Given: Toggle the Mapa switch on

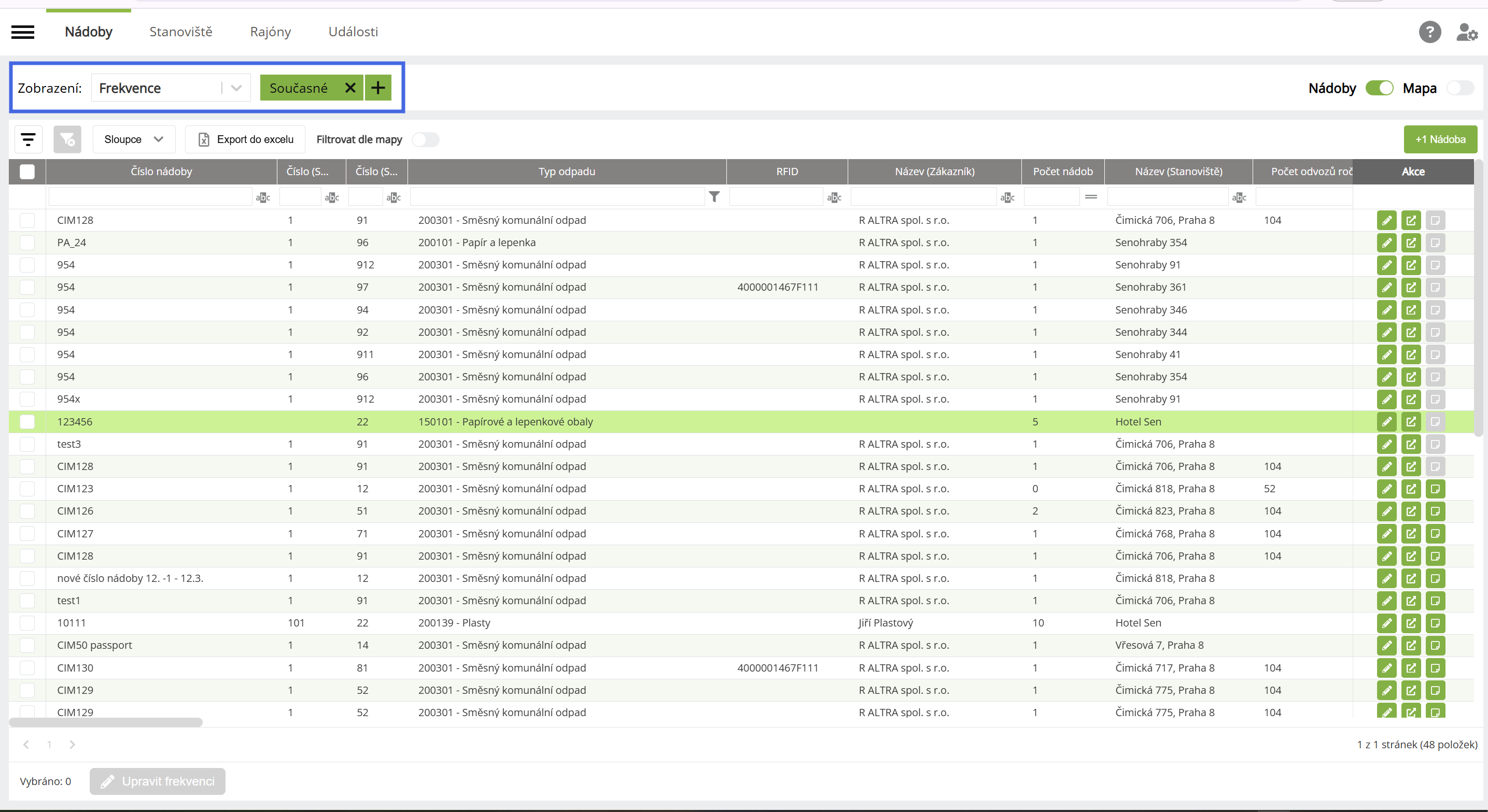Looking at the screenshot, I should pos(1461,89).
